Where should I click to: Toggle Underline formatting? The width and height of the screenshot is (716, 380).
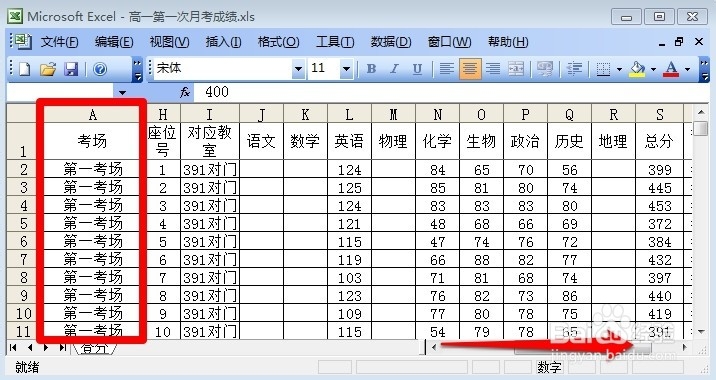coord(417,69)
